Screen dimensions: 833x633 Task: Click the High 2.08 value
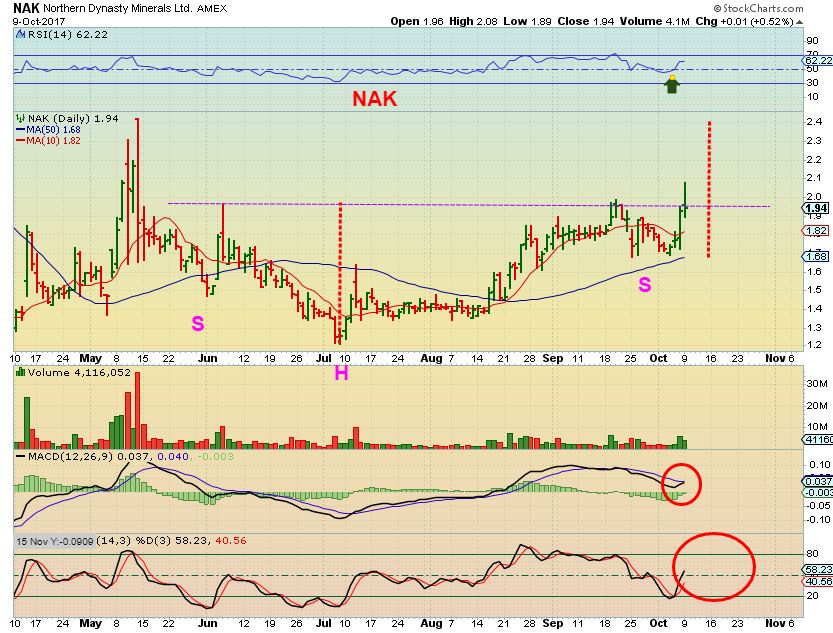[x=473, y=22]
